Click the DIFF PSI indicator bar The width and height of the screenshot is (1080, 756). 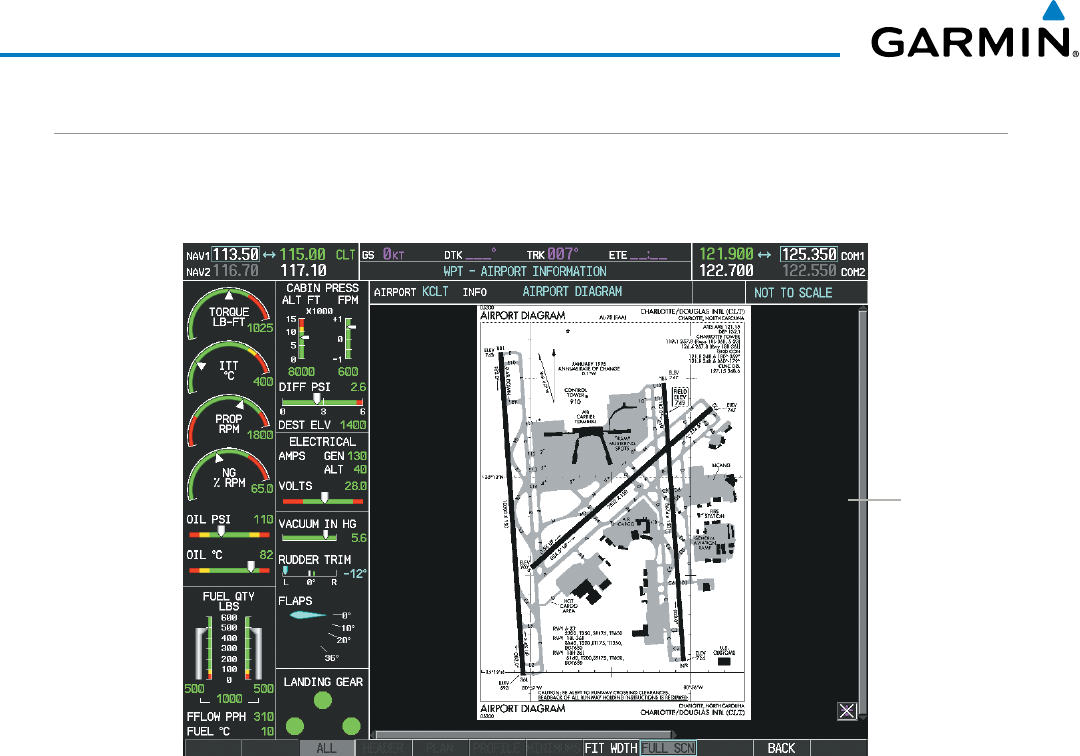pyautogui.click(x=322, y=401)
